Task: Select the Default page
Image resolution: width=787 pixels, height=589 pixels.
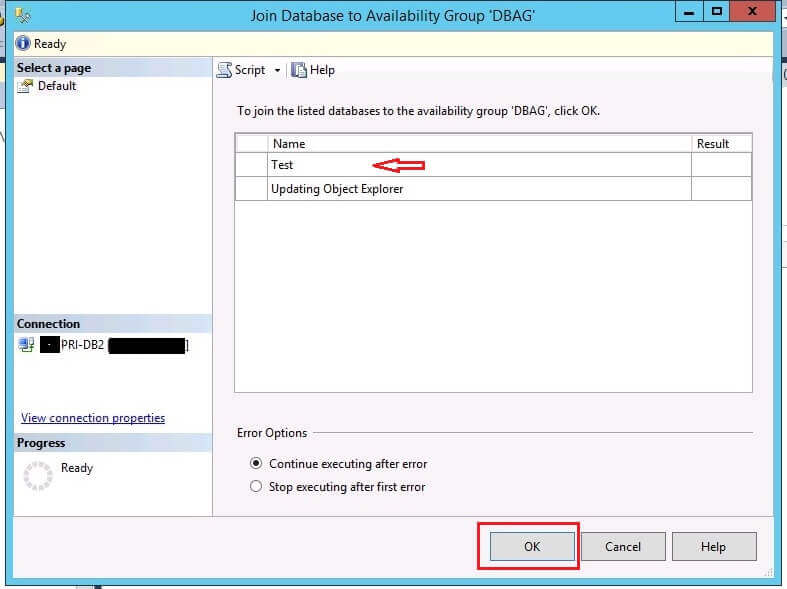Action: tap(57, 86)
